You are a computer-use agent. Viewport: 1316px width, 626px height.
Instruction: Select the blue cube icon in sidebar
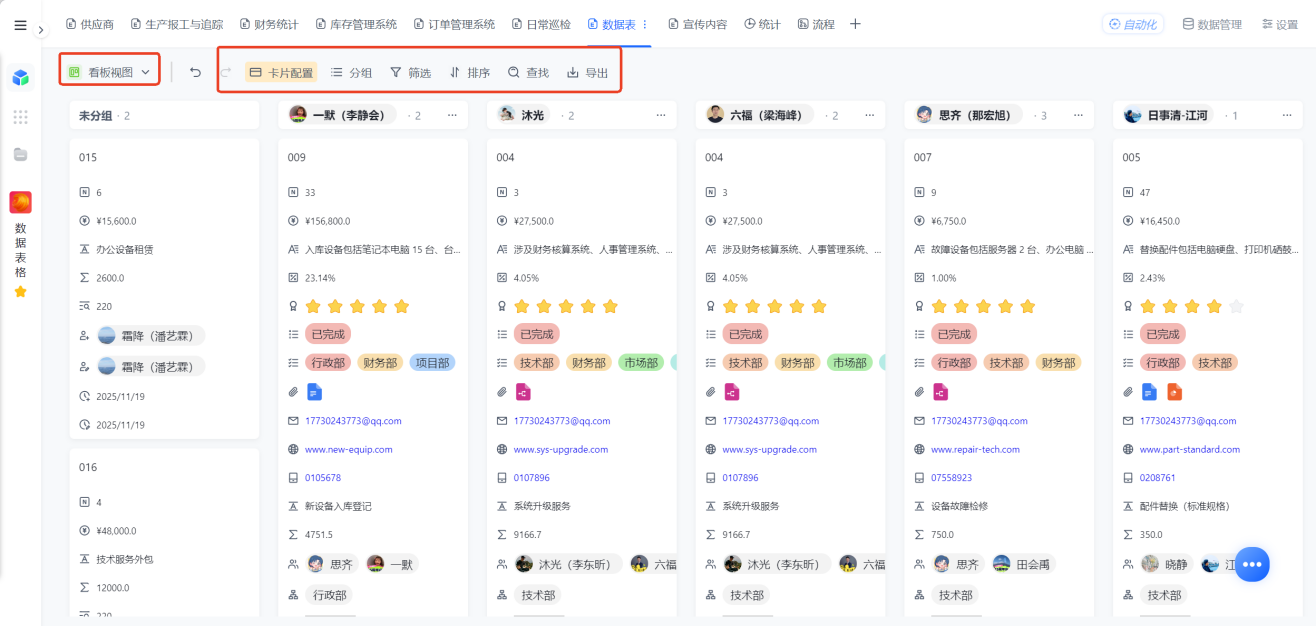pos(20,77)
